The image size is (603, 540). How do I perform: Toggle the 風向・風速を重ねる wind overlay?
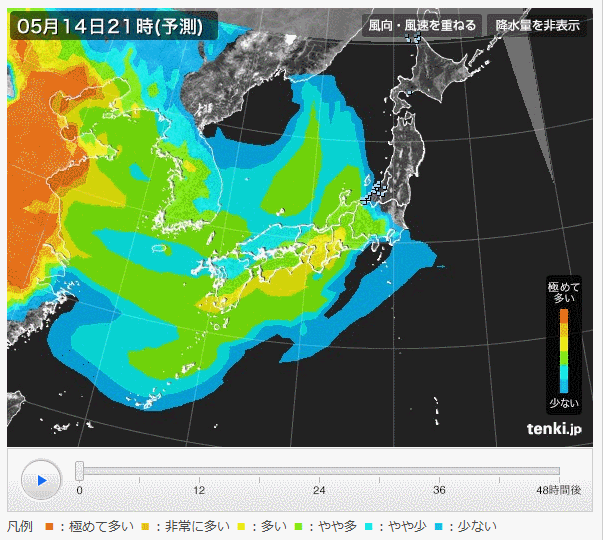point(422,25)
